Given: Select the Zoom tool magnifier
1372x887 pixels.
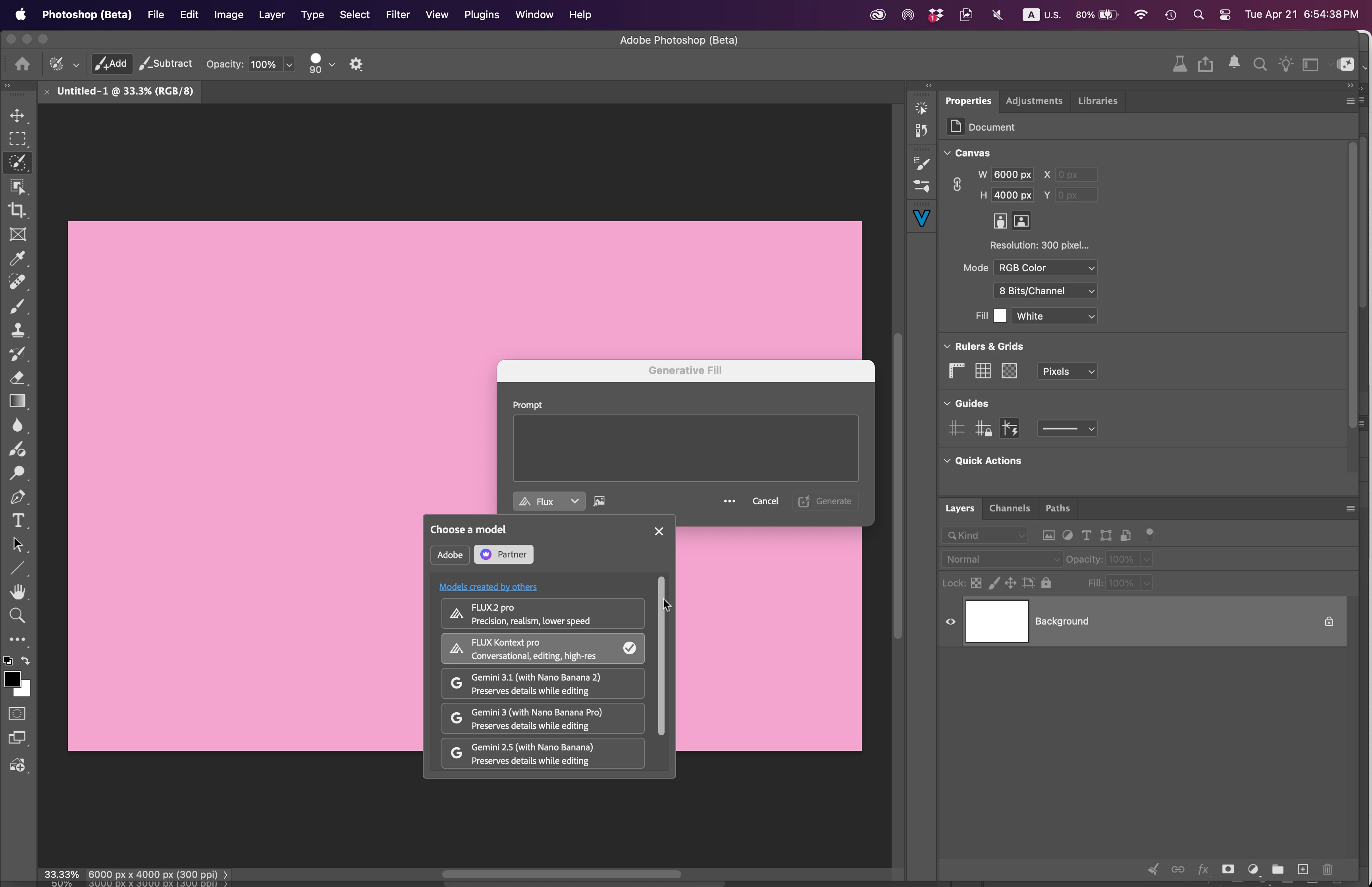Looking at the screenshot, I should (x=17, y=615).
